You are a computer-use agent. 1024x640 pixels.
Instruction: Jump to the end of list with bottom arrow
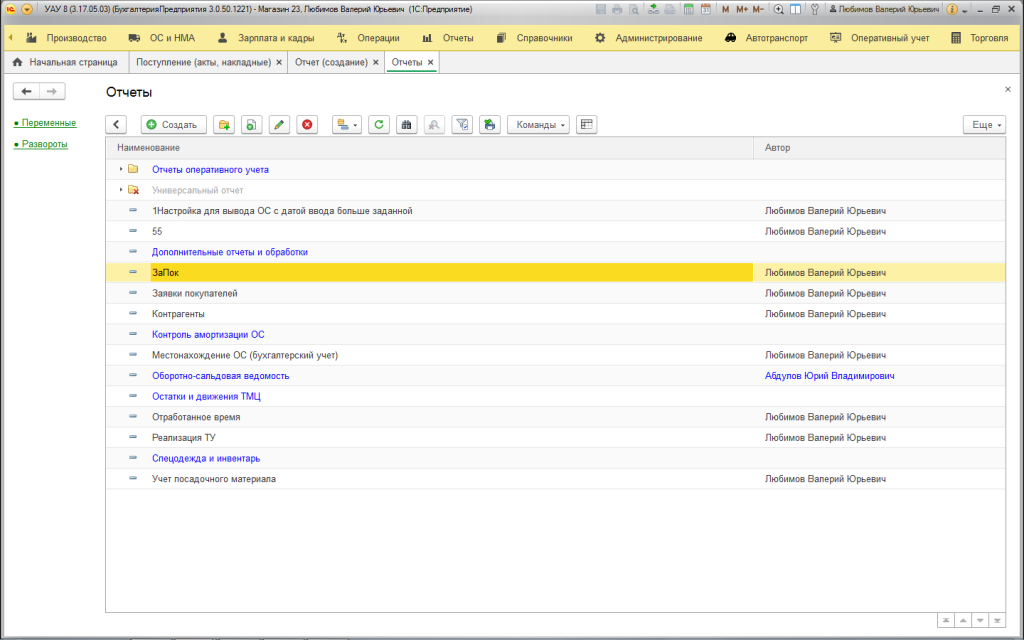[997, 620]
